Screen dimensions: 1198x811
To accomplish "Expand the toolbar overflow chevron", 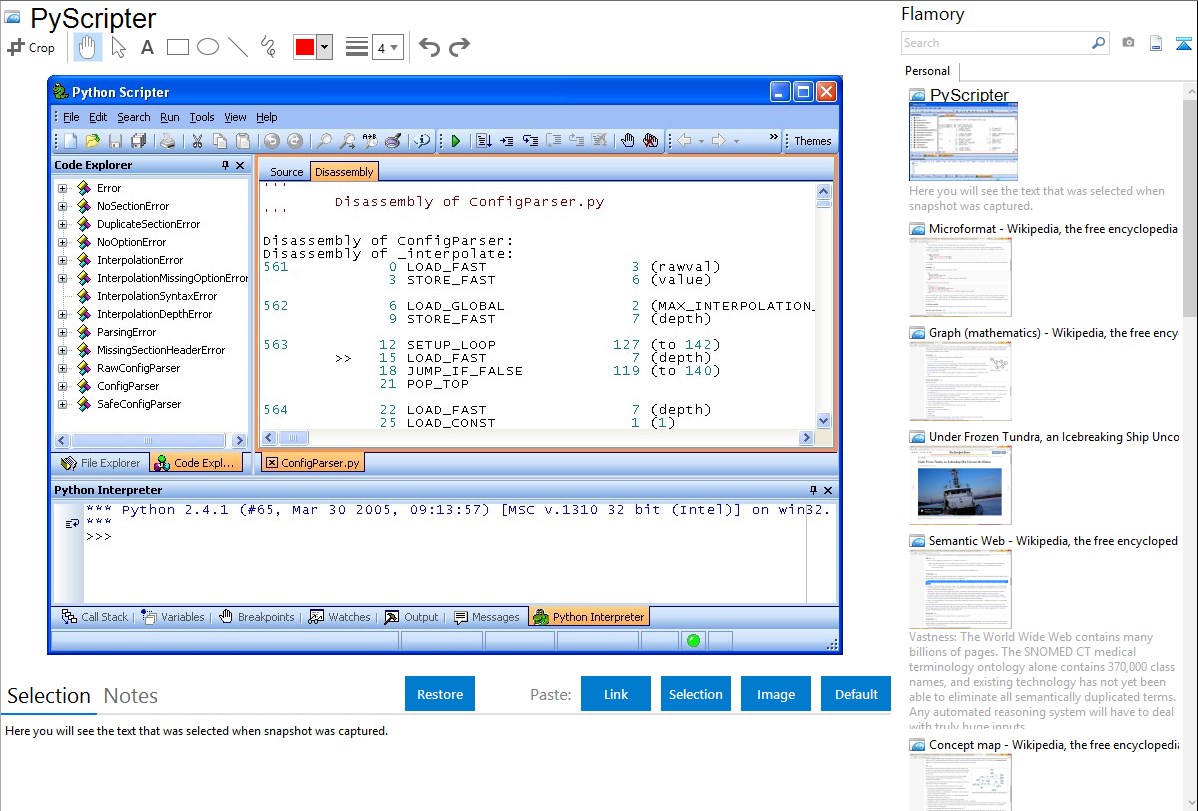I will 773,138.
